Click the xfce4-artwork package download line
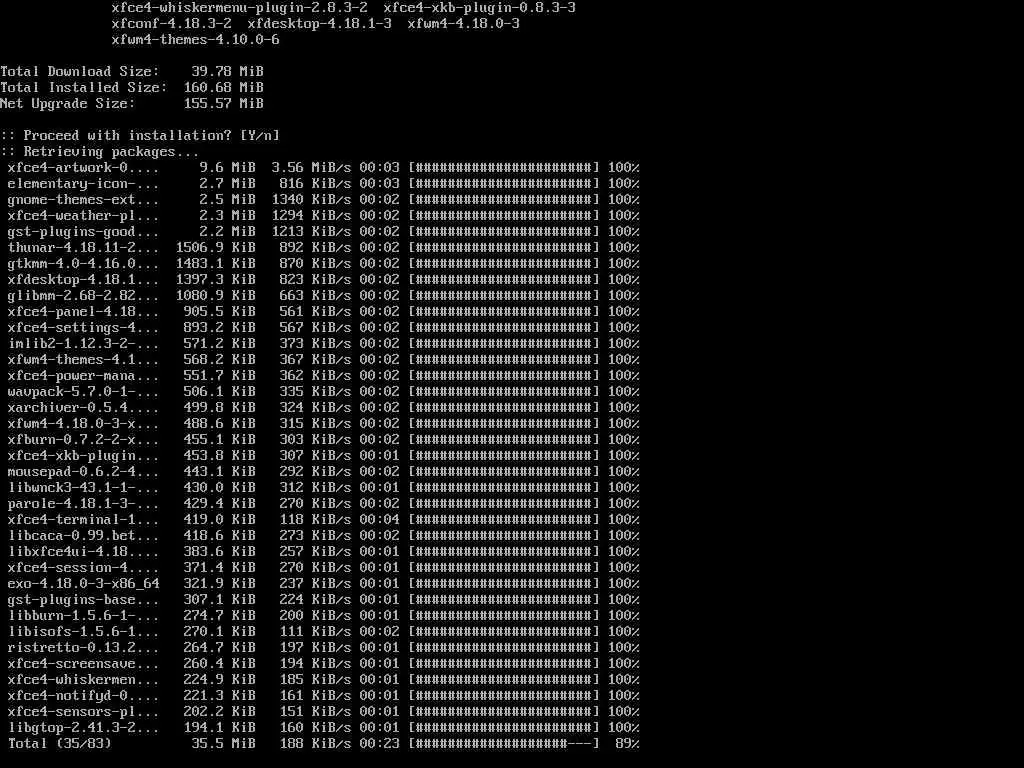The height and width of the screenshot is (768, 1024). click(x=323, y=167)
